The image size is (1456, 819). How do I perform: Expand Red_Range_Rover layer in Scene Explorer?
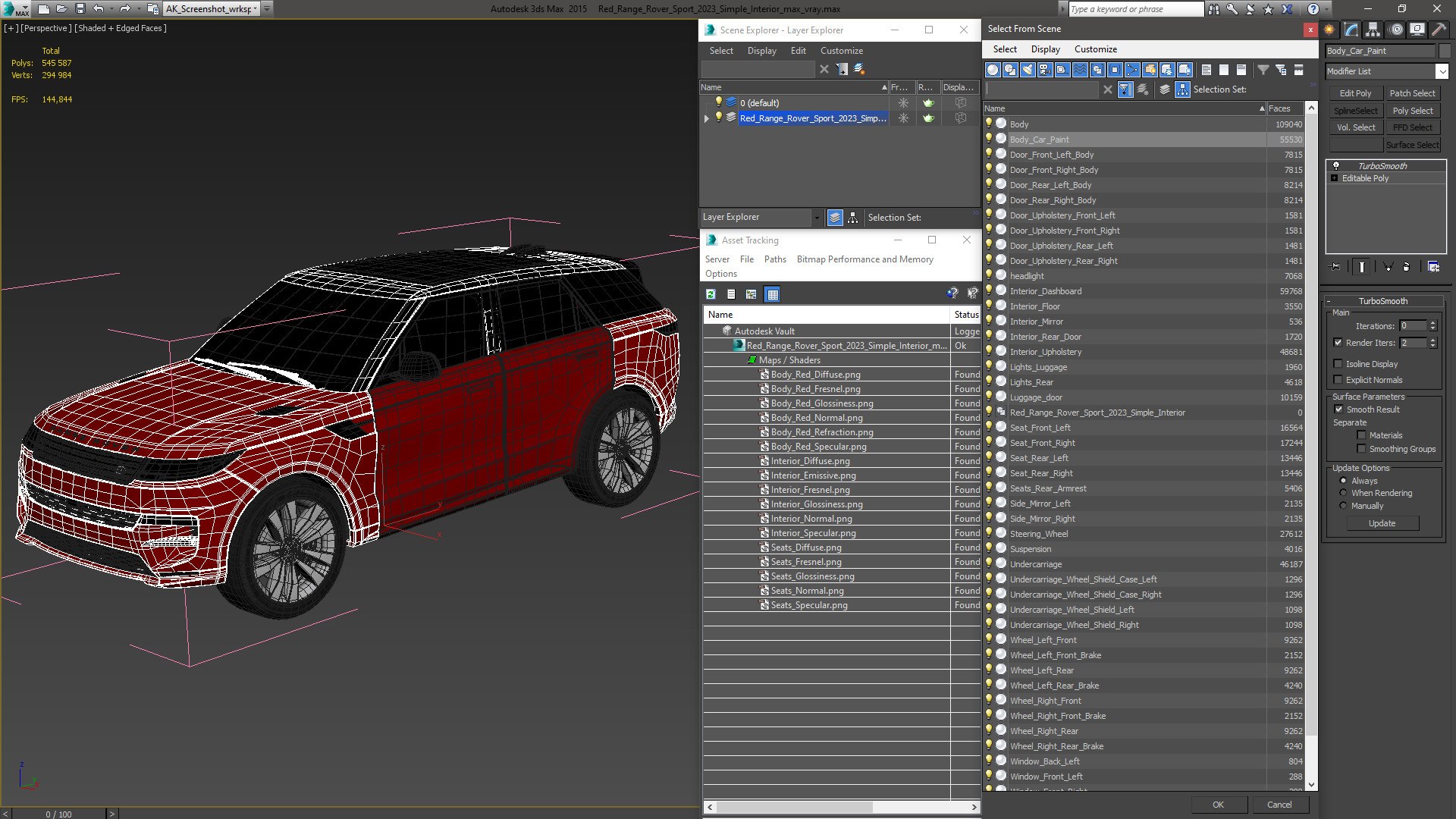(707, 118)
